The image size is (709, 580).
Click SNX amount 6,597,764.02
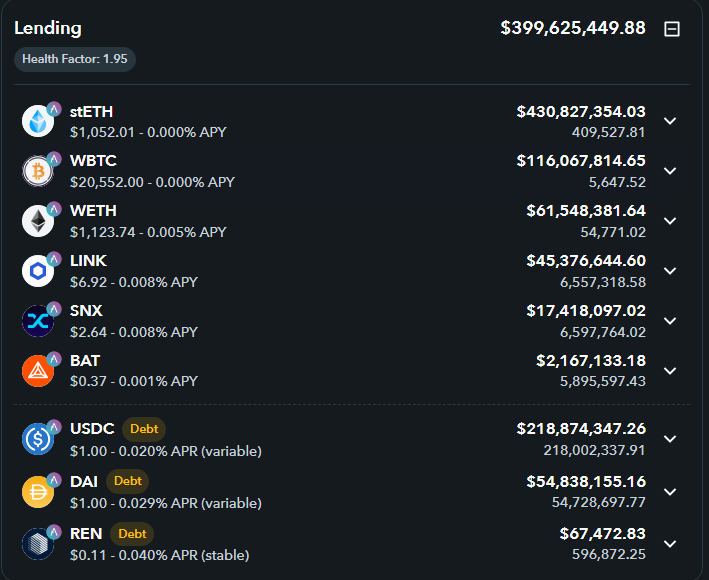(x=603, y=332)
